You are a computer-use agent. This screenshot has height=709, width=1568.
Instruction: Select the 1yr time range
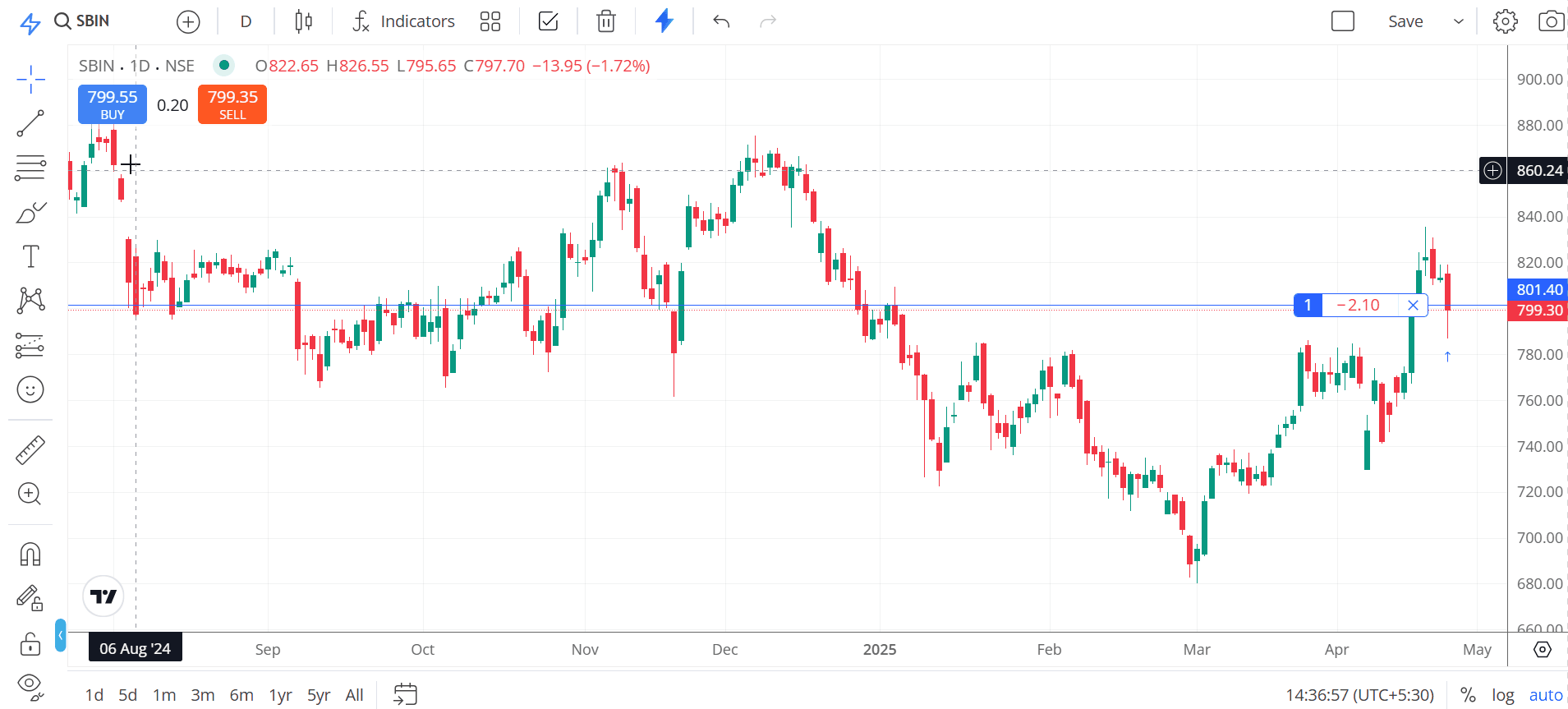[x=281, y=695]
